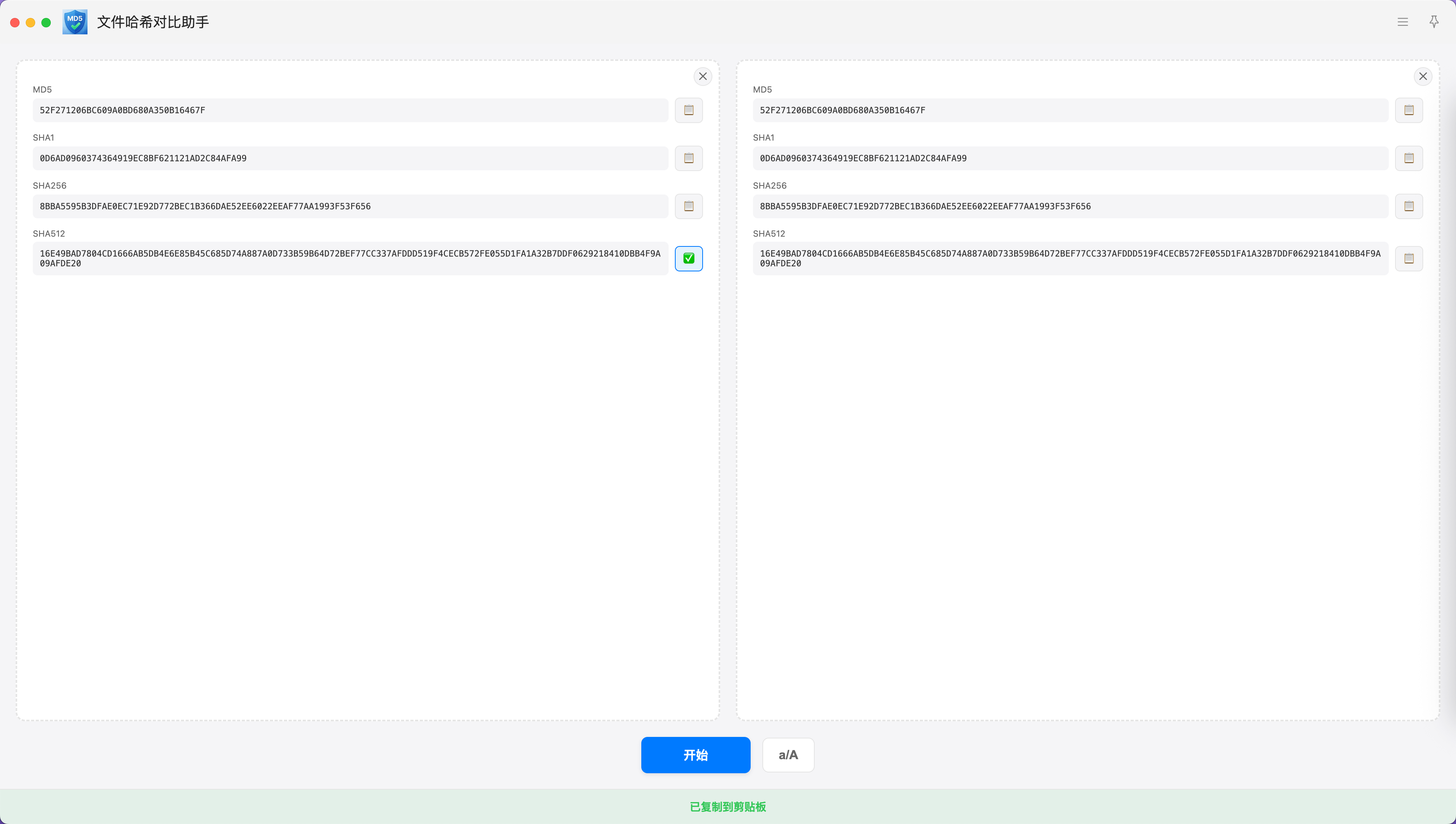Click the right SHA1 hash field

click(x=1069, y=159)
